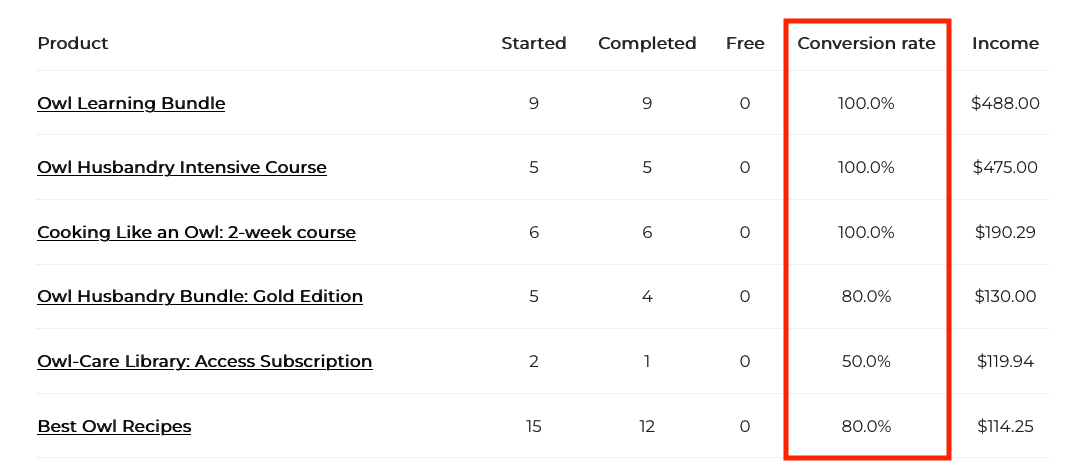Screen dimensions: 1089x471
Task: Open the Best Owl Recipes link
Action: [115, 426]
